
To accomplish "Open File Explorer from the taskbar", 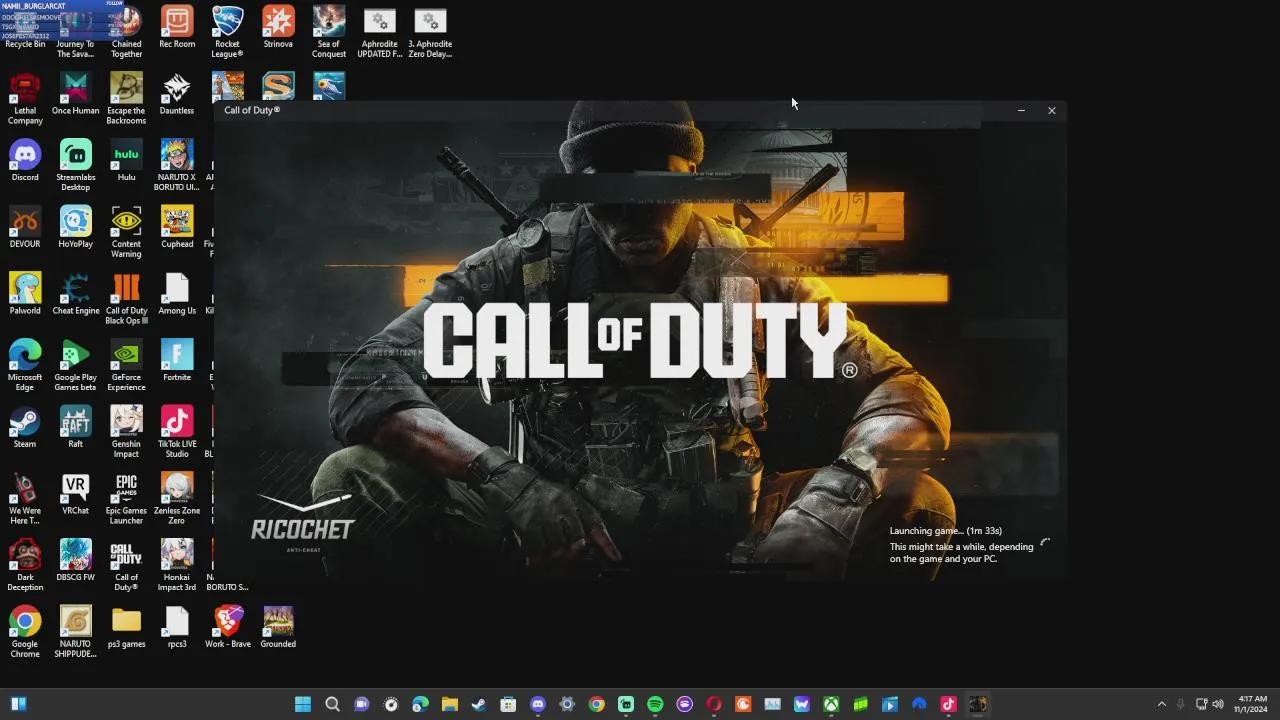I will (449, 704).
